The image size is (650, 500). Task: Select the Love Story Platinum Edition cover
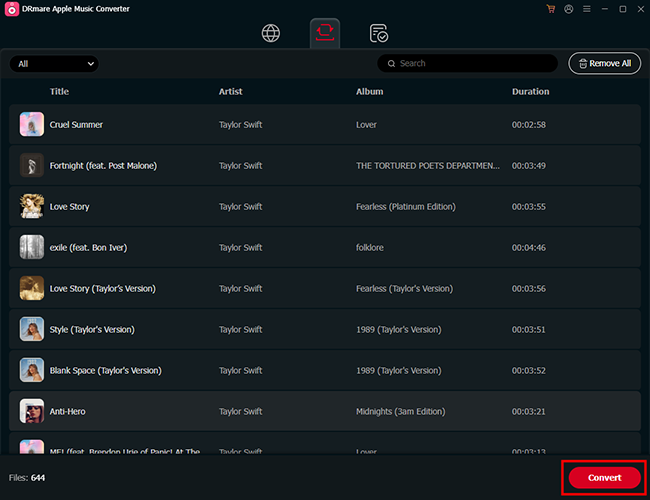[x=32, y=207]
